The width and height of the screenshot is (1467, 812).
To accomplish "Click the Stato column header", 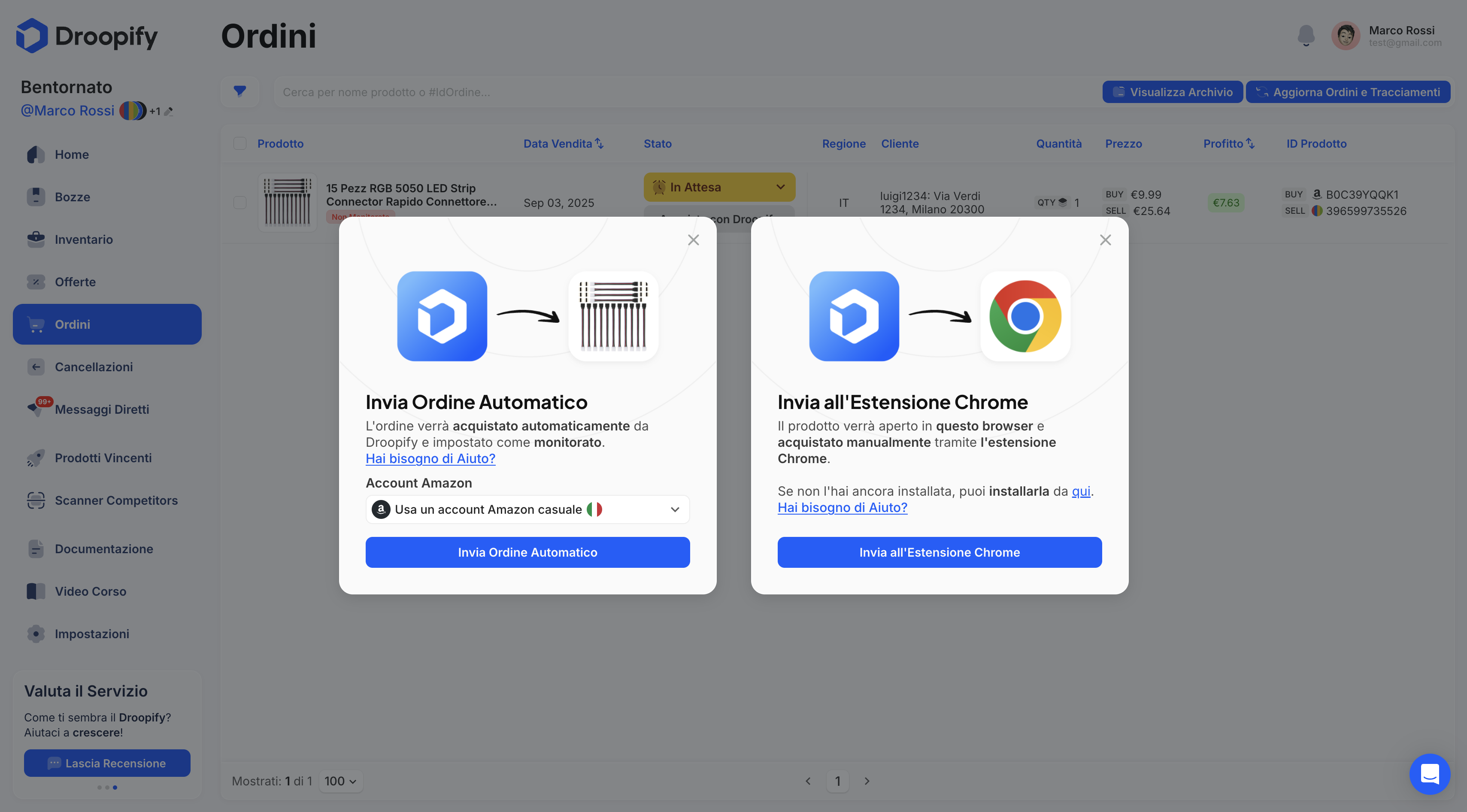I will pos(658,143).
